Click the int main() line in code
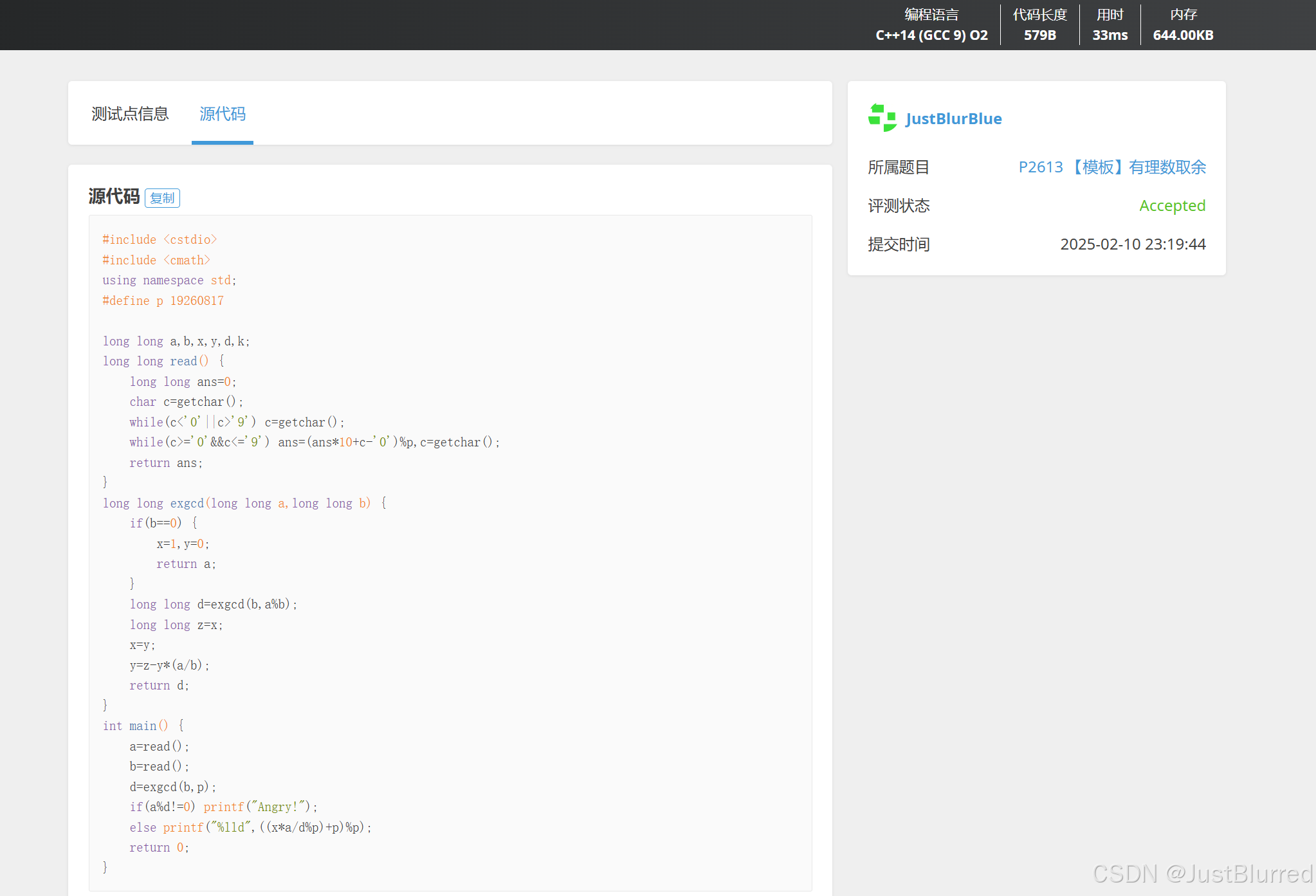This screenshot has width=1316, height=896. coord(143,726)
